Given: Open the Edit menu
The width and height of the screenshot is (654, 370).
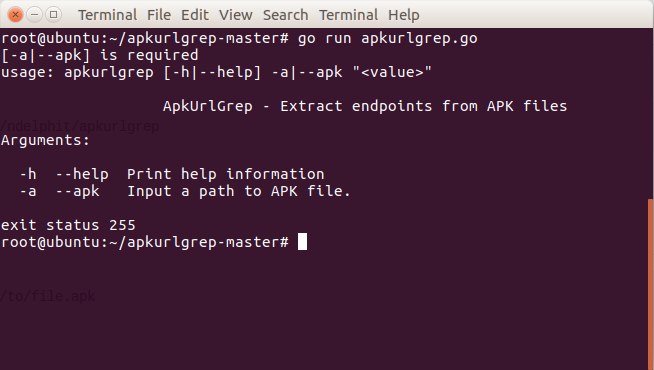Looking at the screenshot, I should pyautogui.click(x=195, y=15).
